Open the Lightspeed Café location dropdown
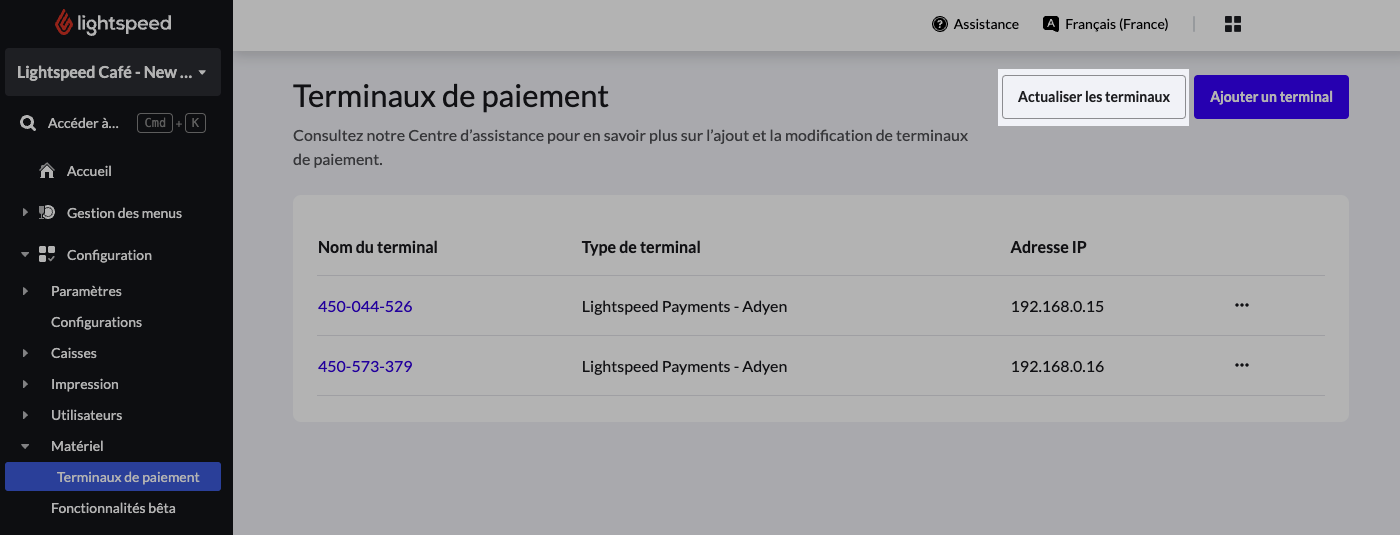 tap(113, 72)
